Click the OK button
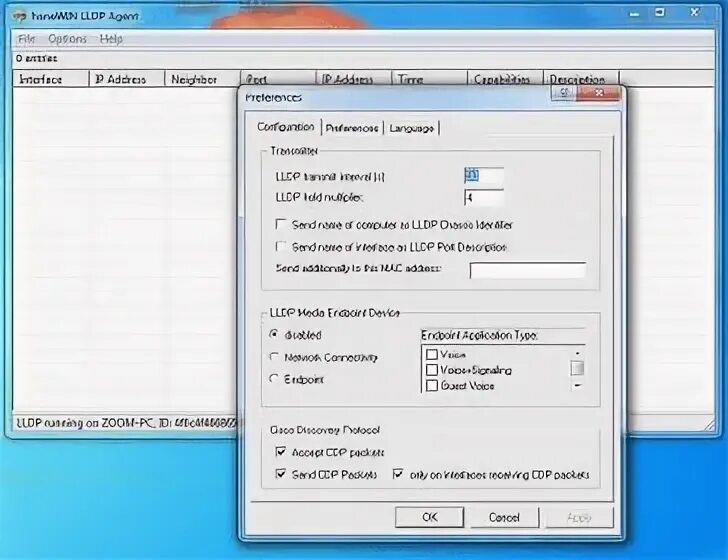The width and height of the screenshot is (728, 560). point(429,517)
